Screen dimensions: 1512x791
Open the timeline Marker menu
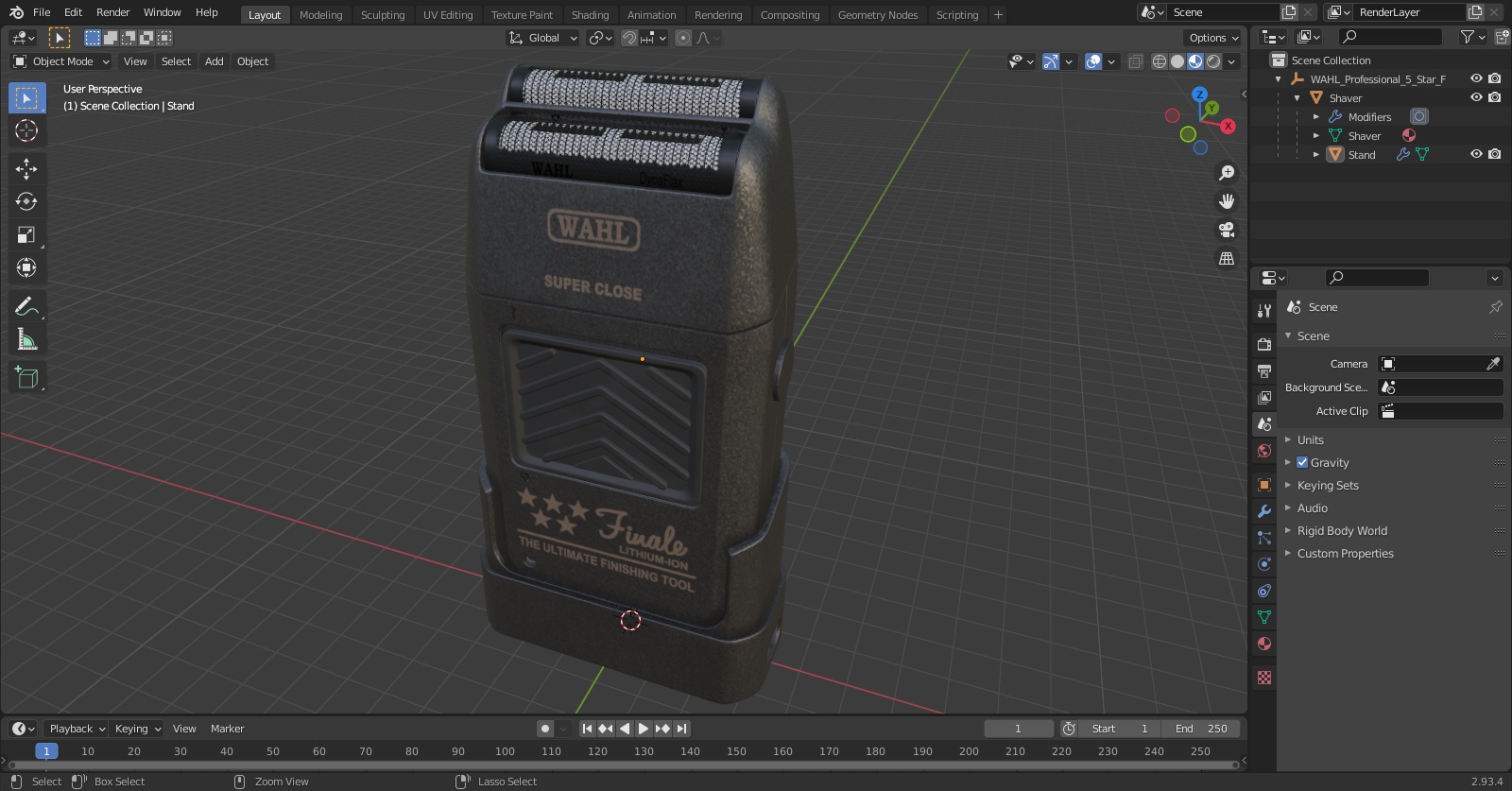pos(227,729)
